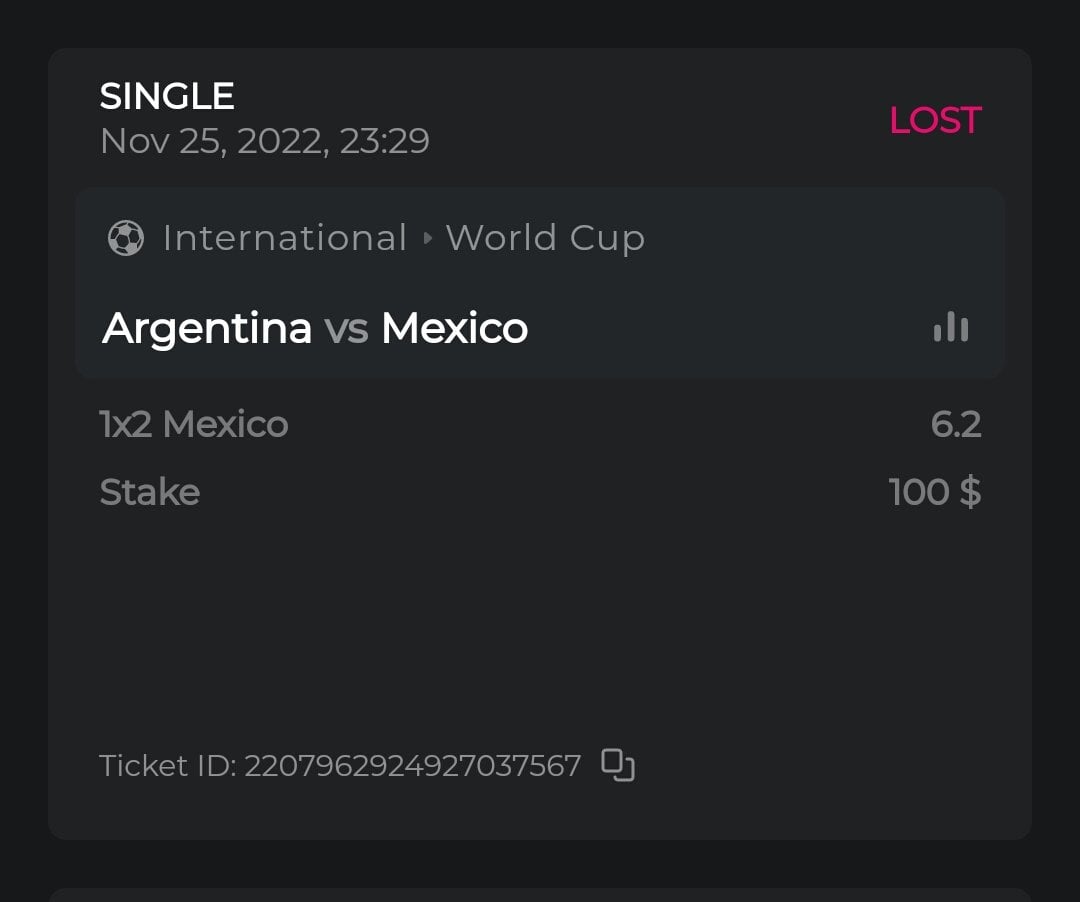Open match statistics bar chart icon
The height and width of the screenshot is (902, 1080).
(951, 327)
